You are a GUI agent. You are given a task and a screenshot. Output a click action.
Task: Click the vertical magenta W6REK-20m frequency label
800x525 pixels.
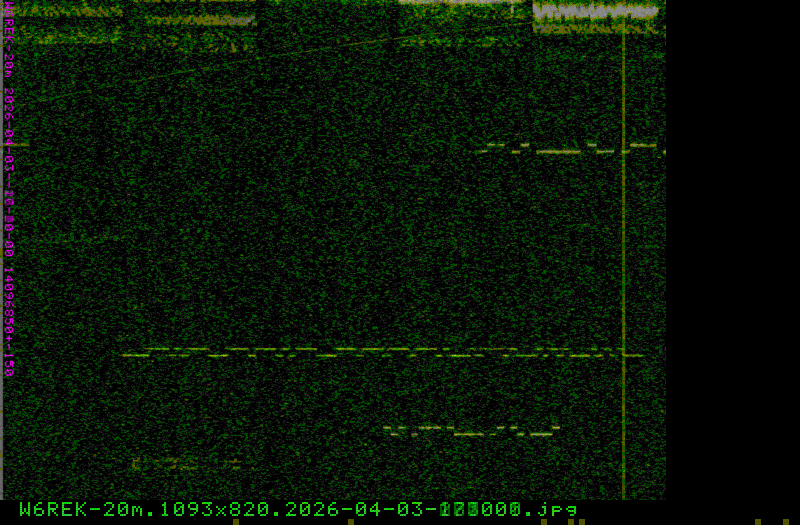click(x=9, y=189)
